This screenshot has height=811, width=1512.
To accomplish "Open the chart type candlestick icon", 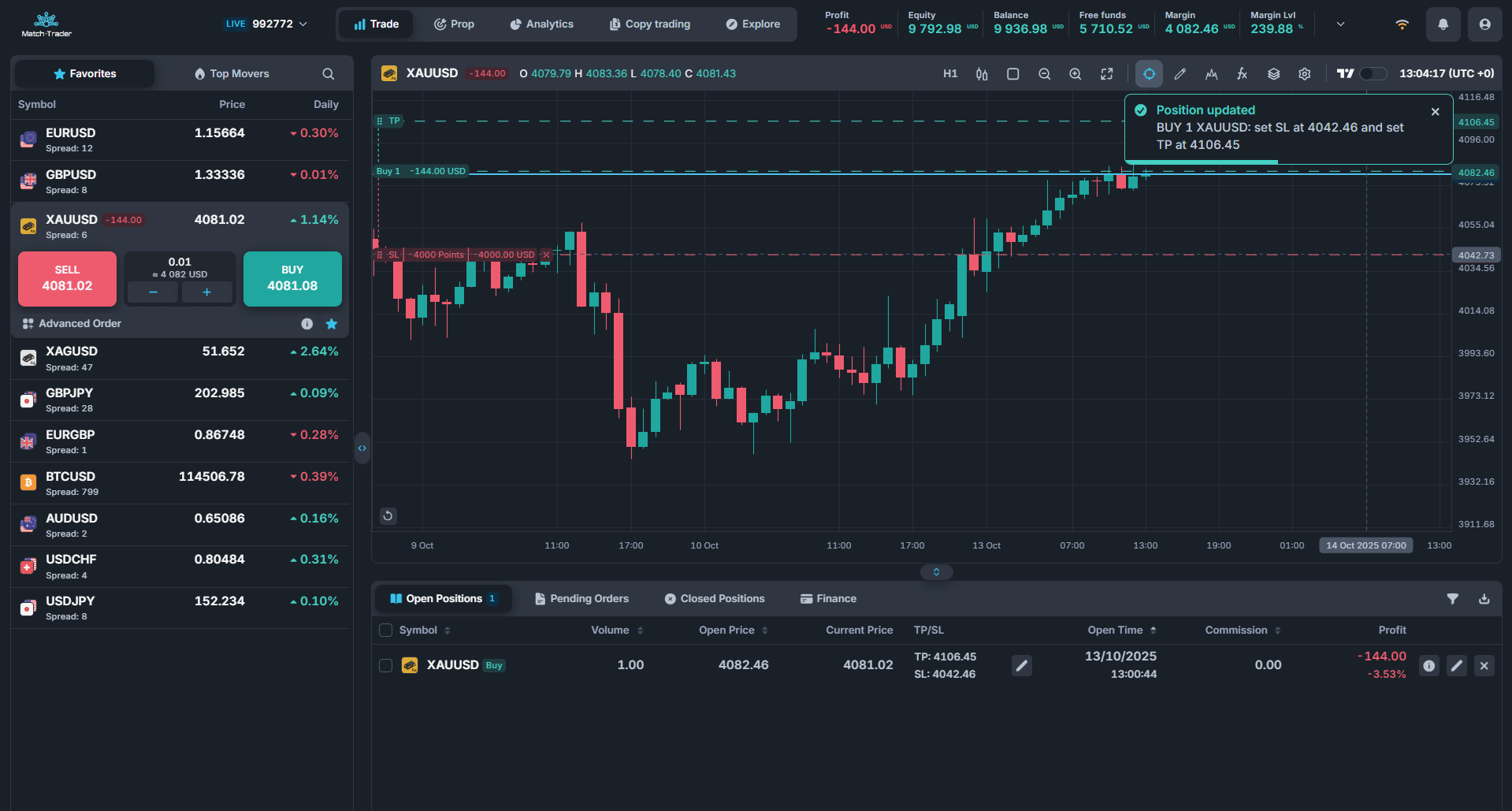I will 982,74.
